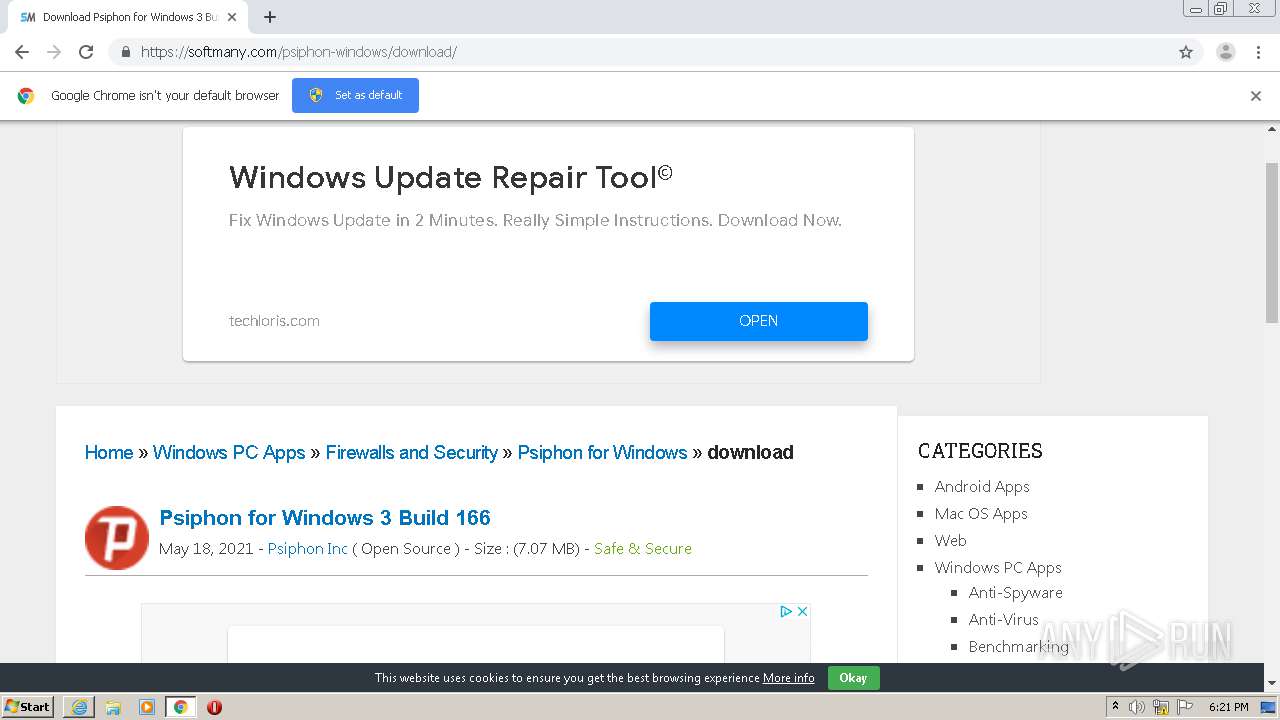Click the Set as default button
The image size is (1280, 720).
(355, 95)
